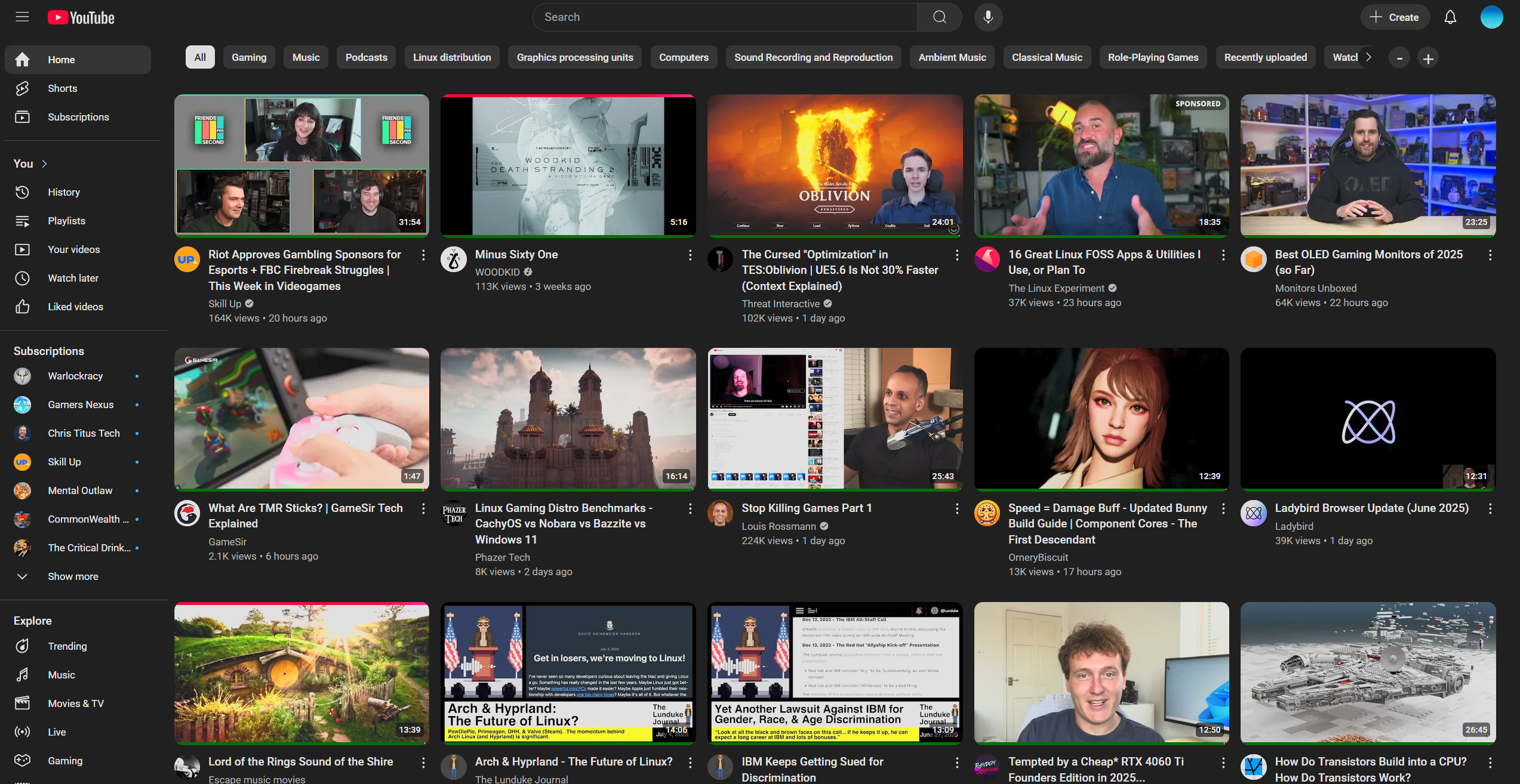This screenshot has width=1520, height=784.
Task: Play Lord of the Rings Shire thumbnail
Action: tap(301, 673)
